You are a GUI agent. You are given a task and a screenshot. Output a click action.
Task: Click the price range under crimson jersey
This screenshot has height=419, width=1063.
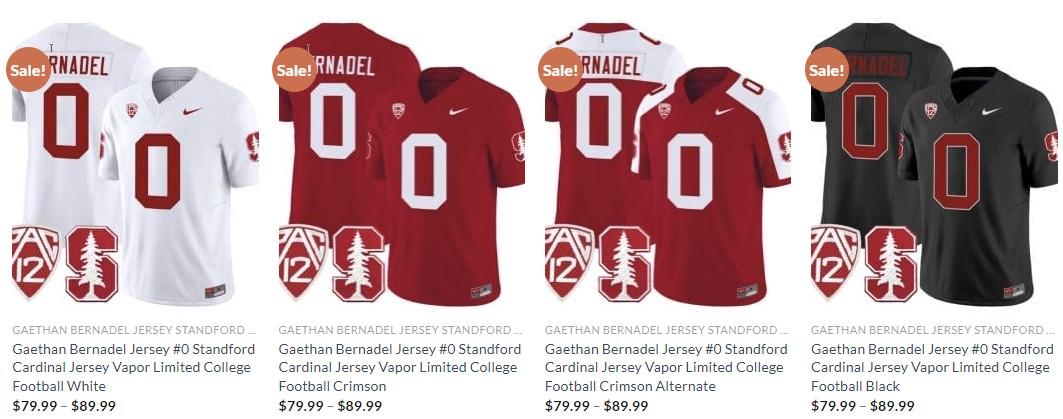(x=330, y=406)
